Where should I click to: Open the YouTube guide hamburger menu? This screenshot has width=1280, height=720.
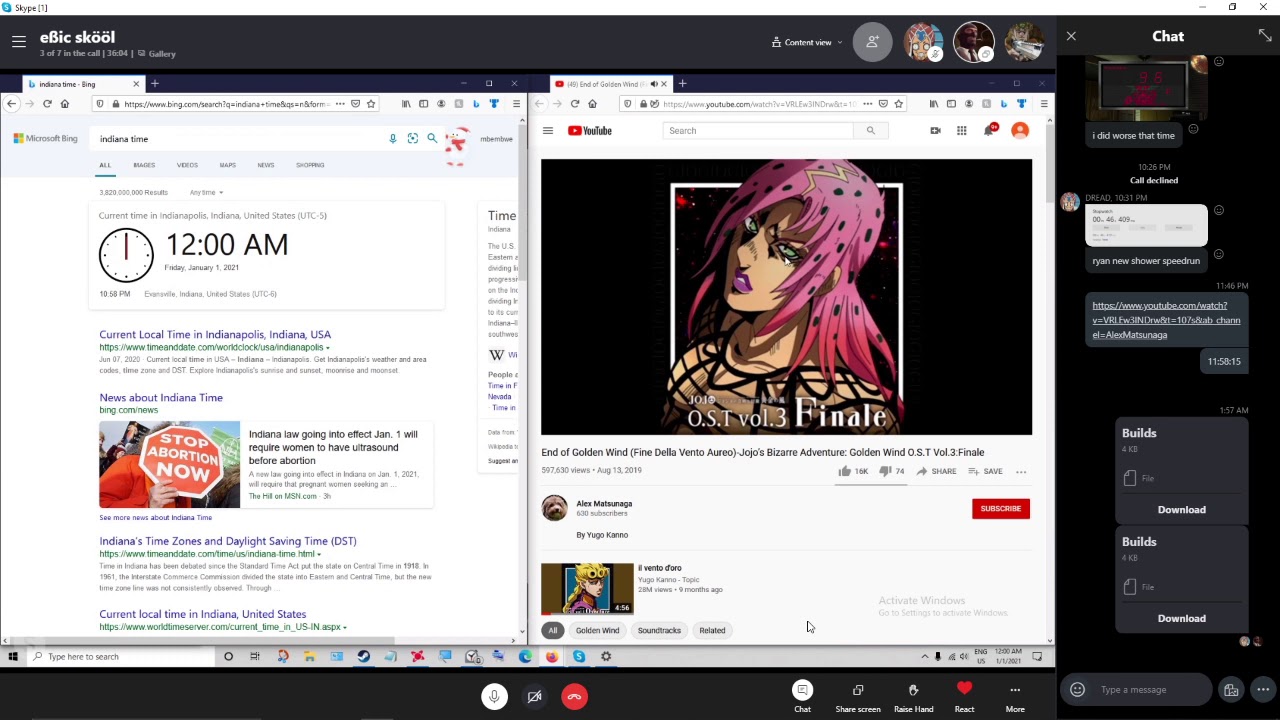pyautogui.click(x=547, y=131)
